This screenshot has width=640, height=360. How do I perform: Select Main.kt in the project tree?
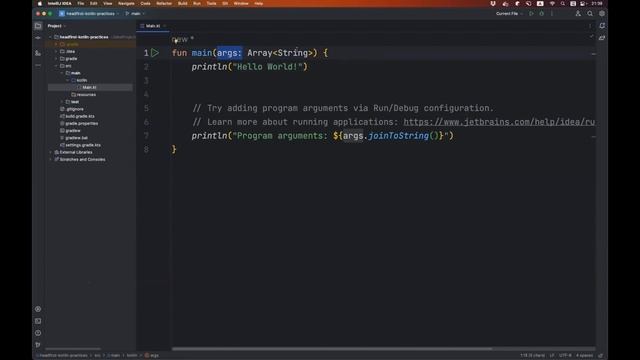click(x=90, y=87)
